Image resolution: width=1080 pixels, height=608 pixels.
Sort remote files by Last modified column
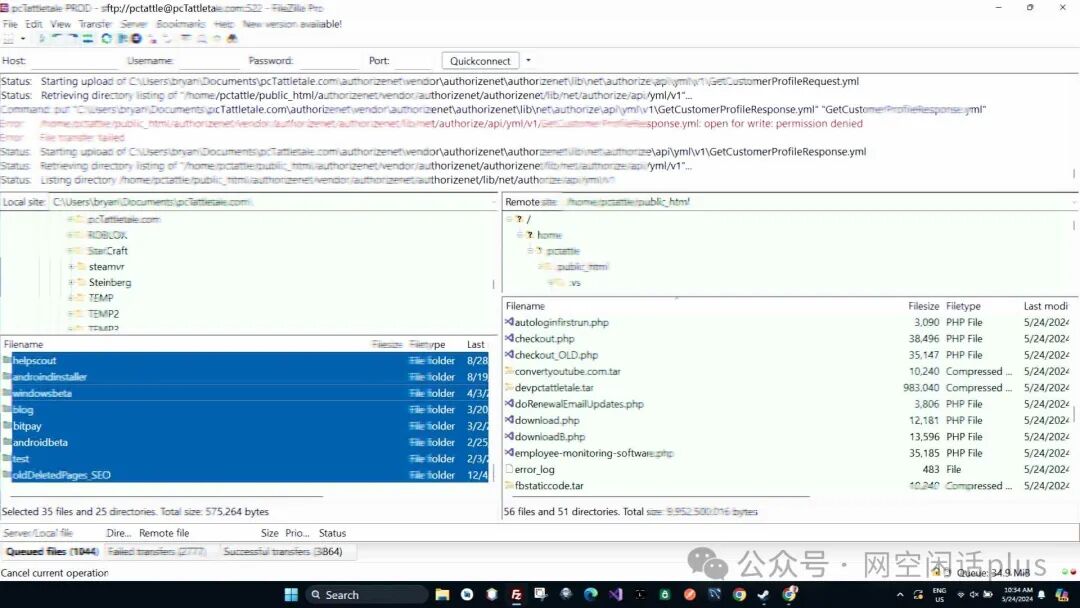(x=1046, y=306)
